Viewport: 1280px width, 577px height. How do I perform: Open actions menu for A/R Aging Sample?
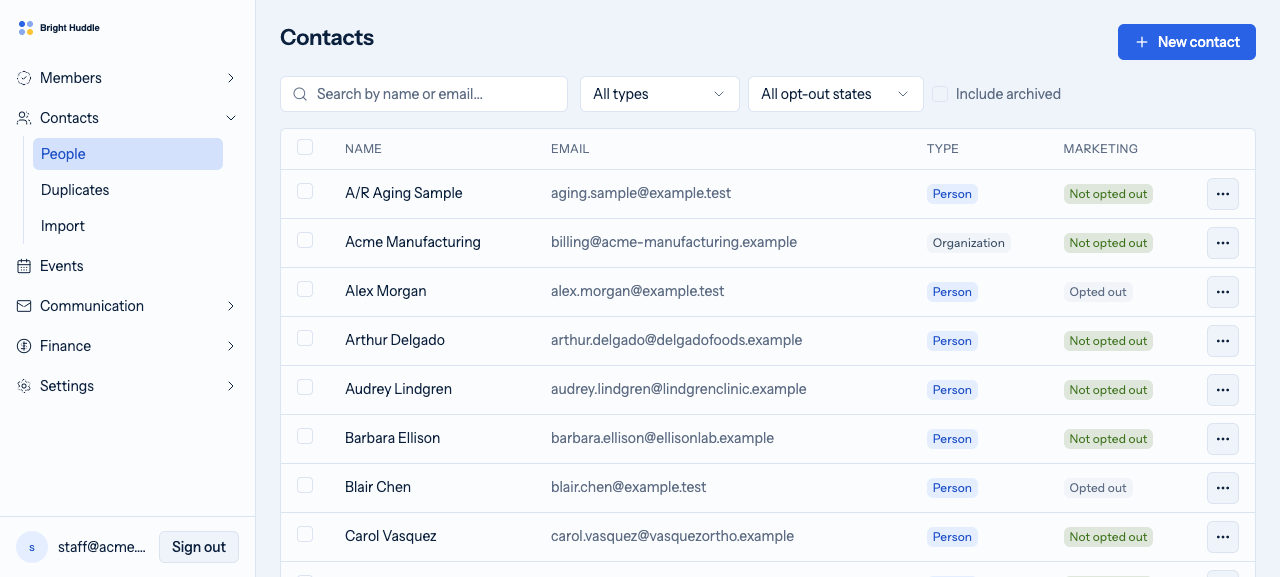click(x=1223, y=194)
